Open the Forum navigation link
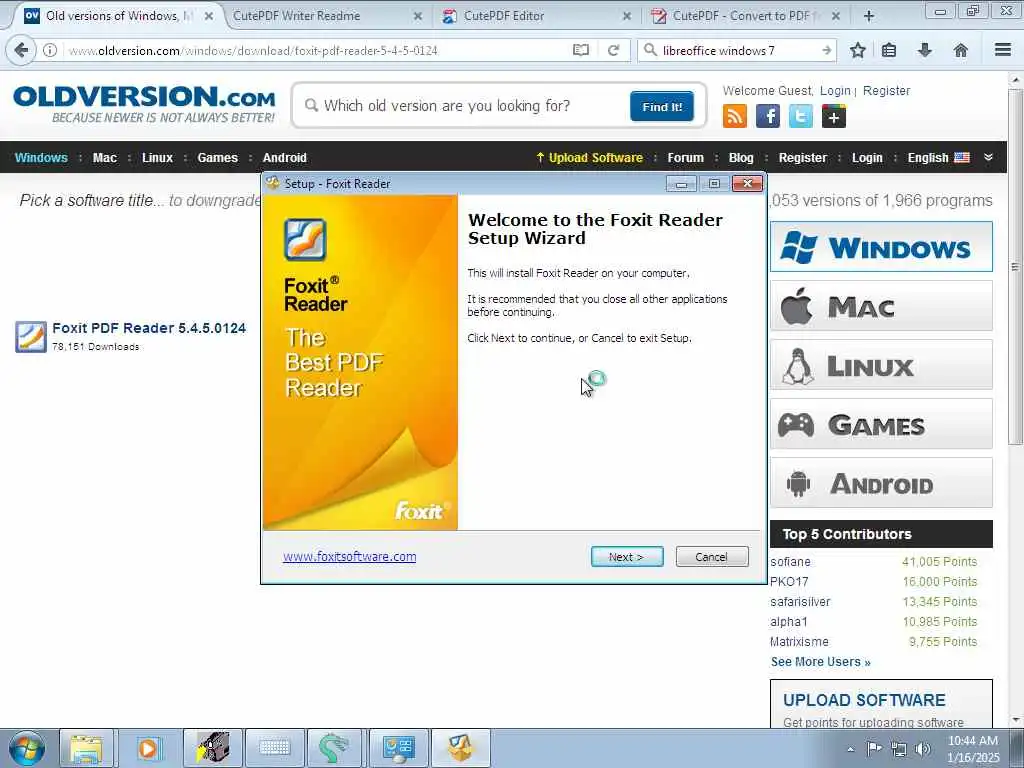The height and width of the screenshot is (768, 1024). (x=686, y=157)
